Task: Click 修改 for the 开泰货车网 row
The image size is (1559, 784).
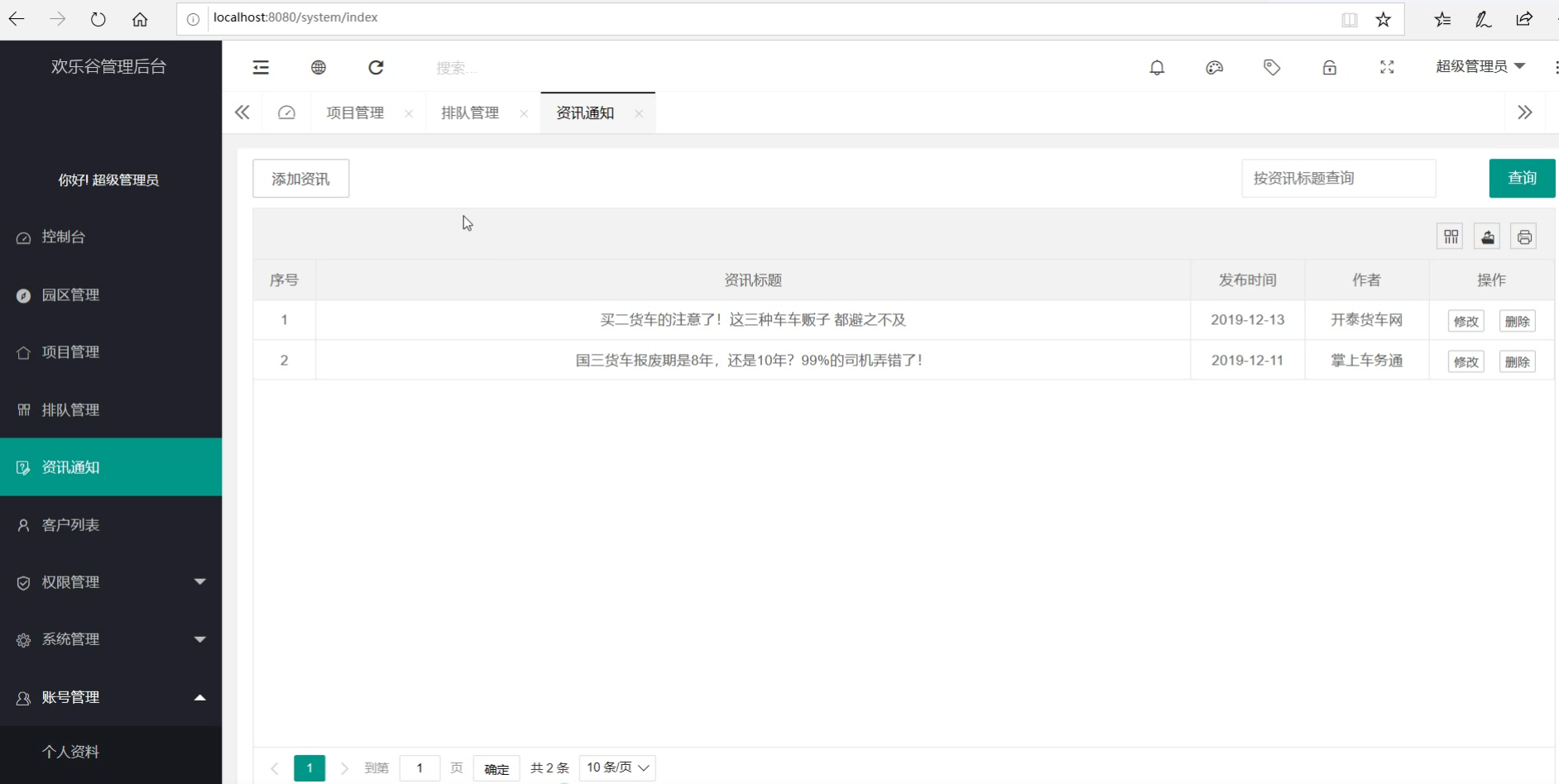Action: tap(1465, 321)
